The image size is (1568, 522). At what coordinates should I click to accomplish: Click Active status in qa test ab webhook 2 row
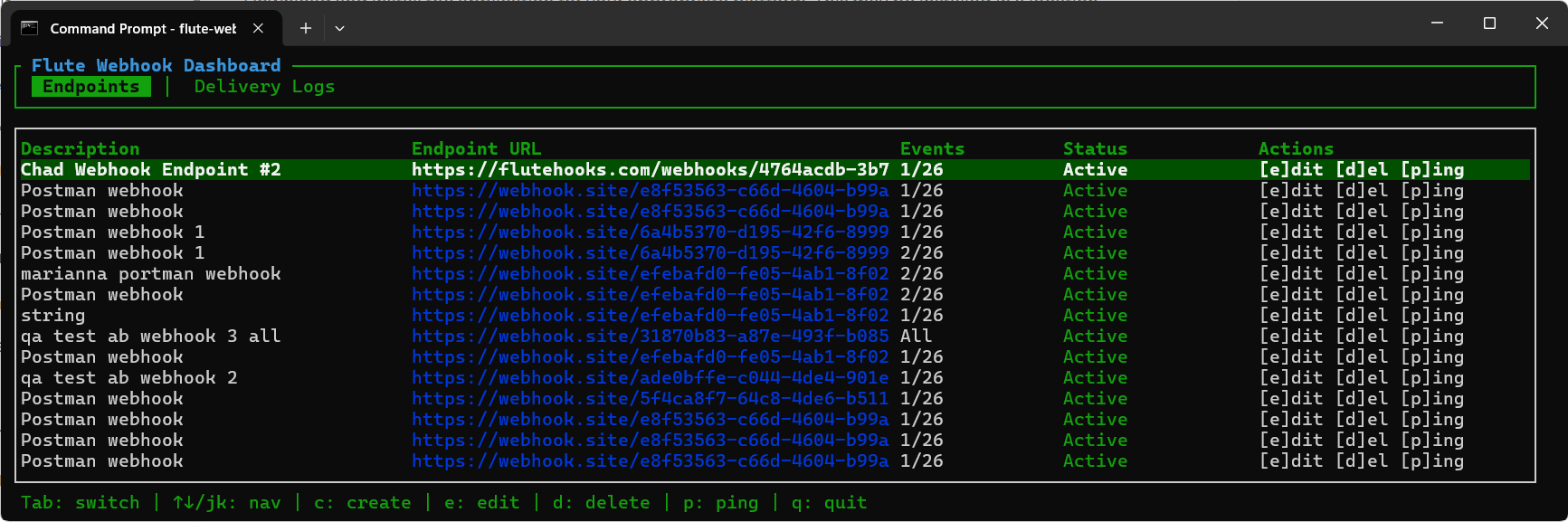tap(1095, 378)
